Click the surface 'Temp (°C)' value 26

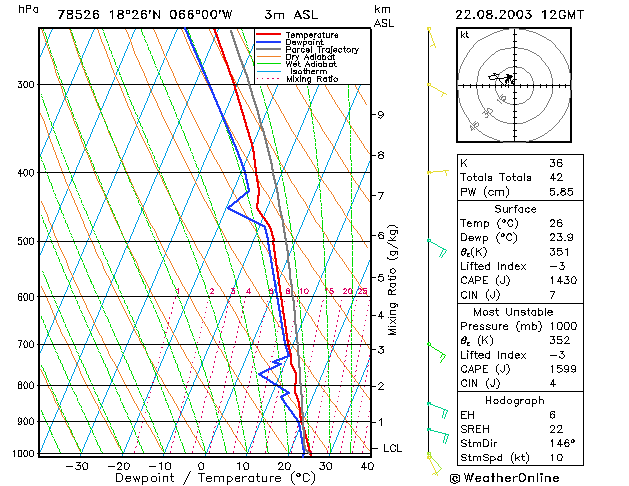pos(556,223)
